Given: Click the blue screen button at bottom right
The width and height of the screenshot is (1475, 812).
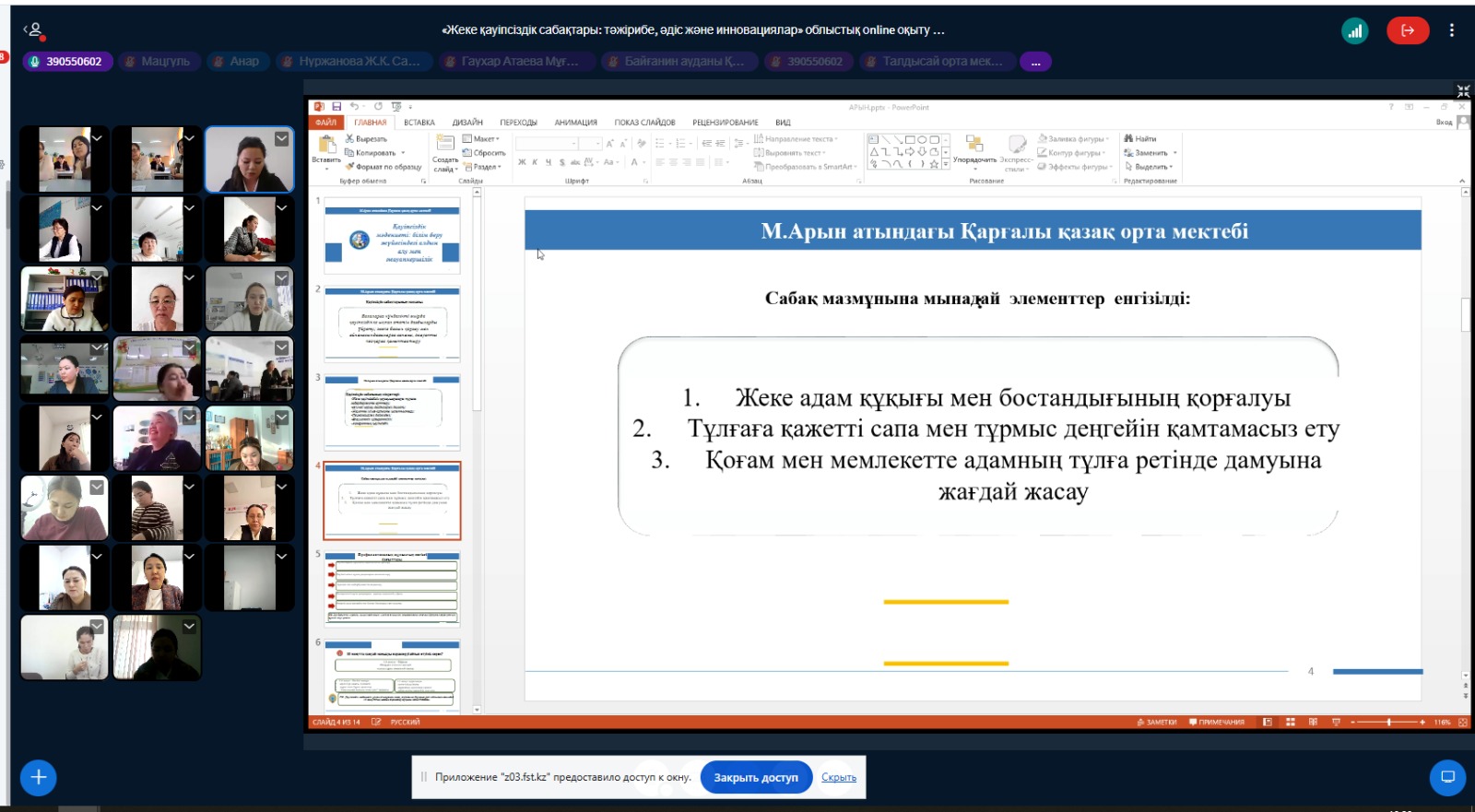Looking at the screenshot, I should pyautogui.click(x=1447, y=777).
